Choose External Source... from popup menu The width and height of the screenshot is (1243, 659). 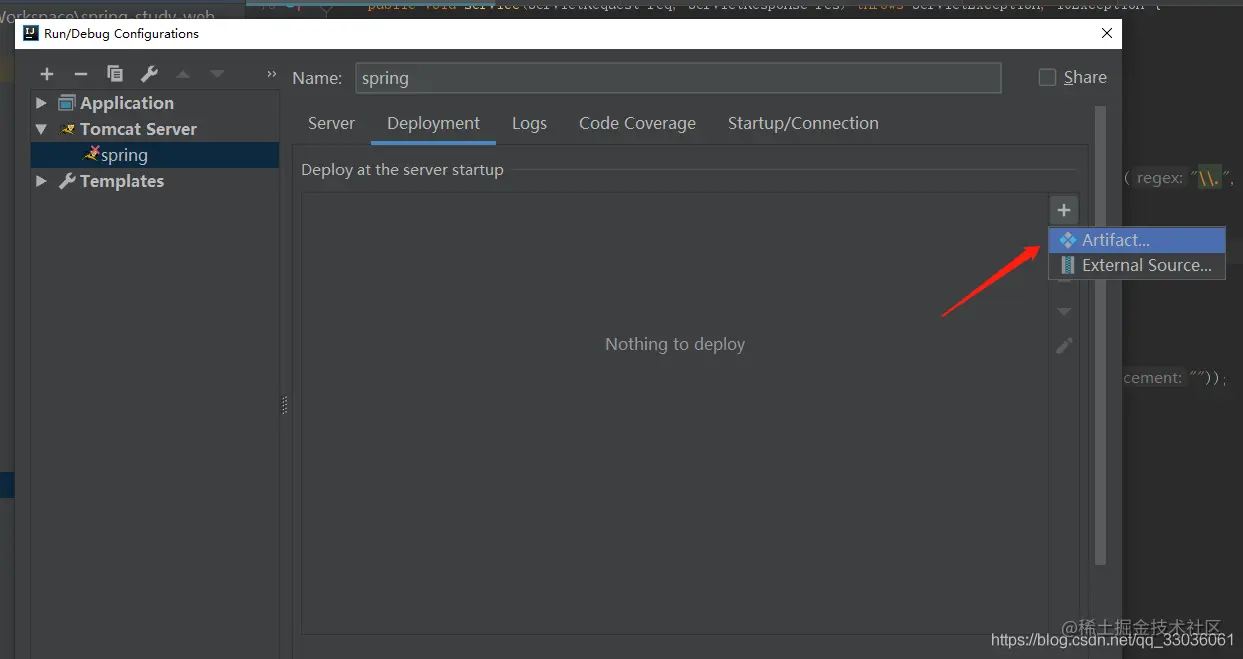coord(1137,265)
